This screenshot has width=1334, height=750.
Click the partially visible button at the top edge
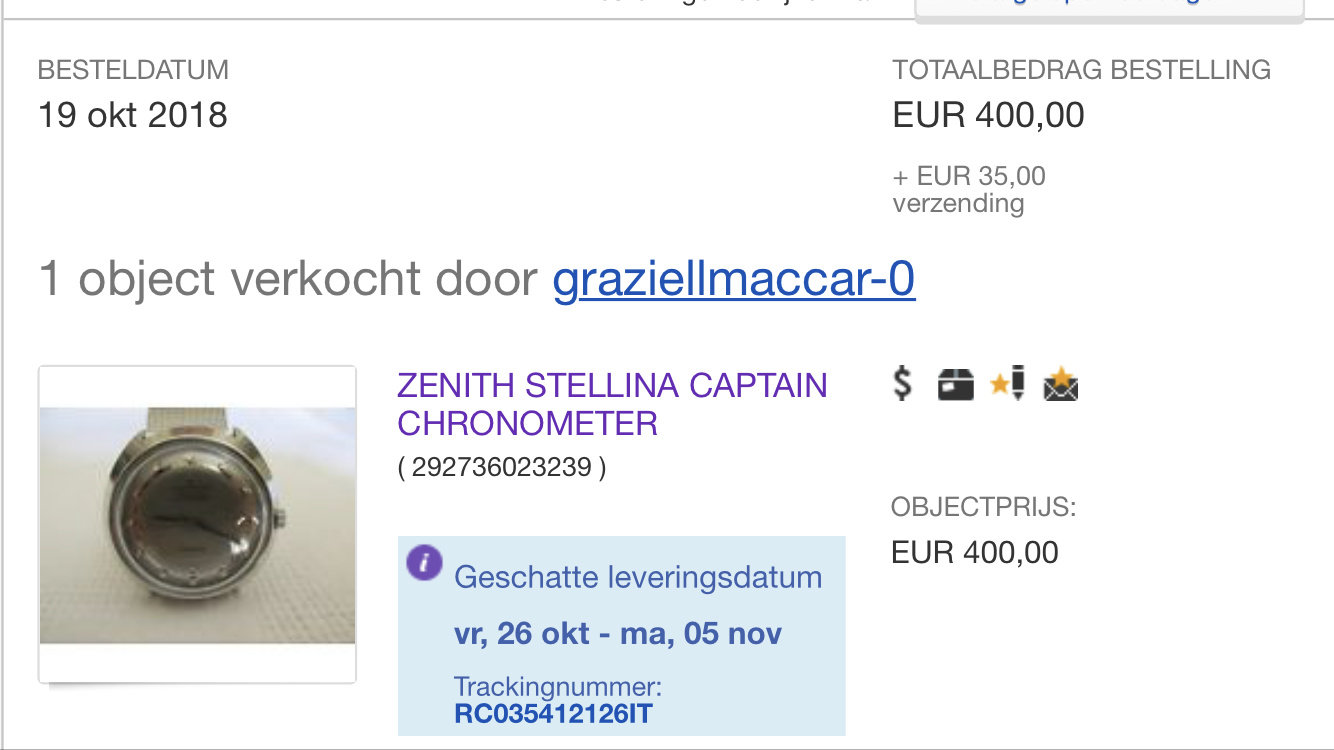click(x=1110, y=8)
